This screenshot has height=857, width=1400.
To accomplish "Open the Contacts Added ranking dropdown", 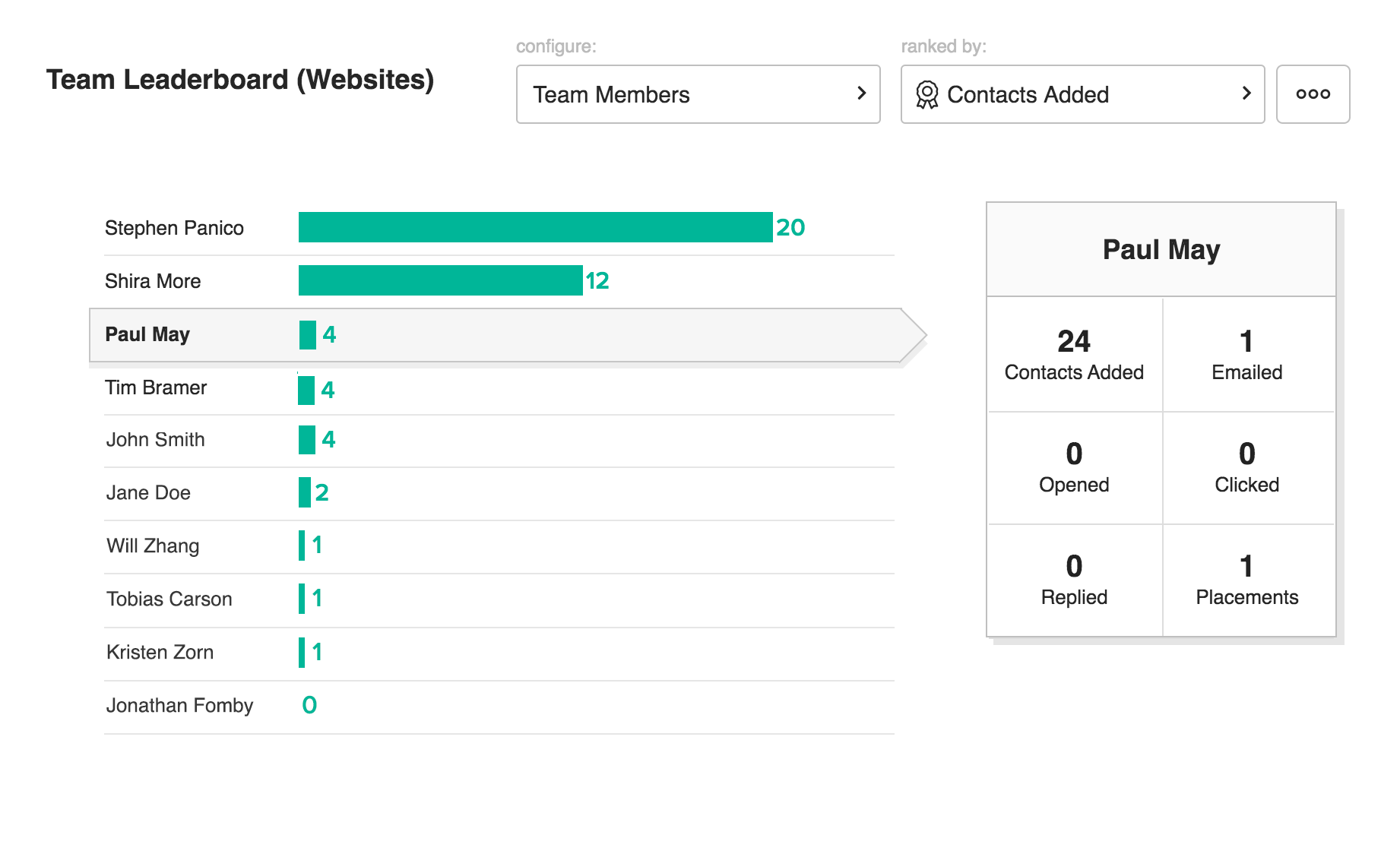I will point(1082,94).
